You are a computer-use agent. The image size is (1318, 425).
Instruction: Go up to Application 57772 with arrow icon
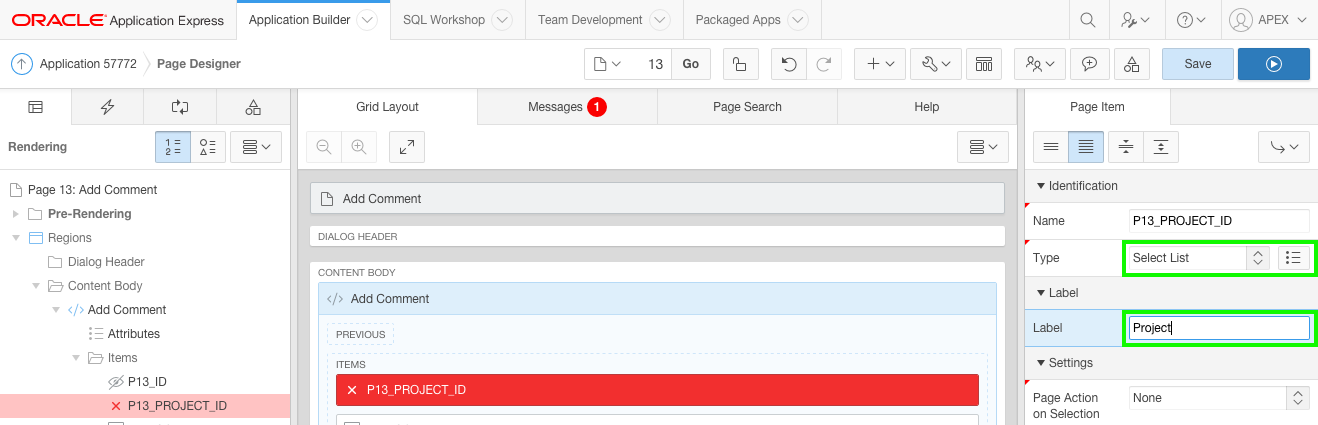(22, 64)
